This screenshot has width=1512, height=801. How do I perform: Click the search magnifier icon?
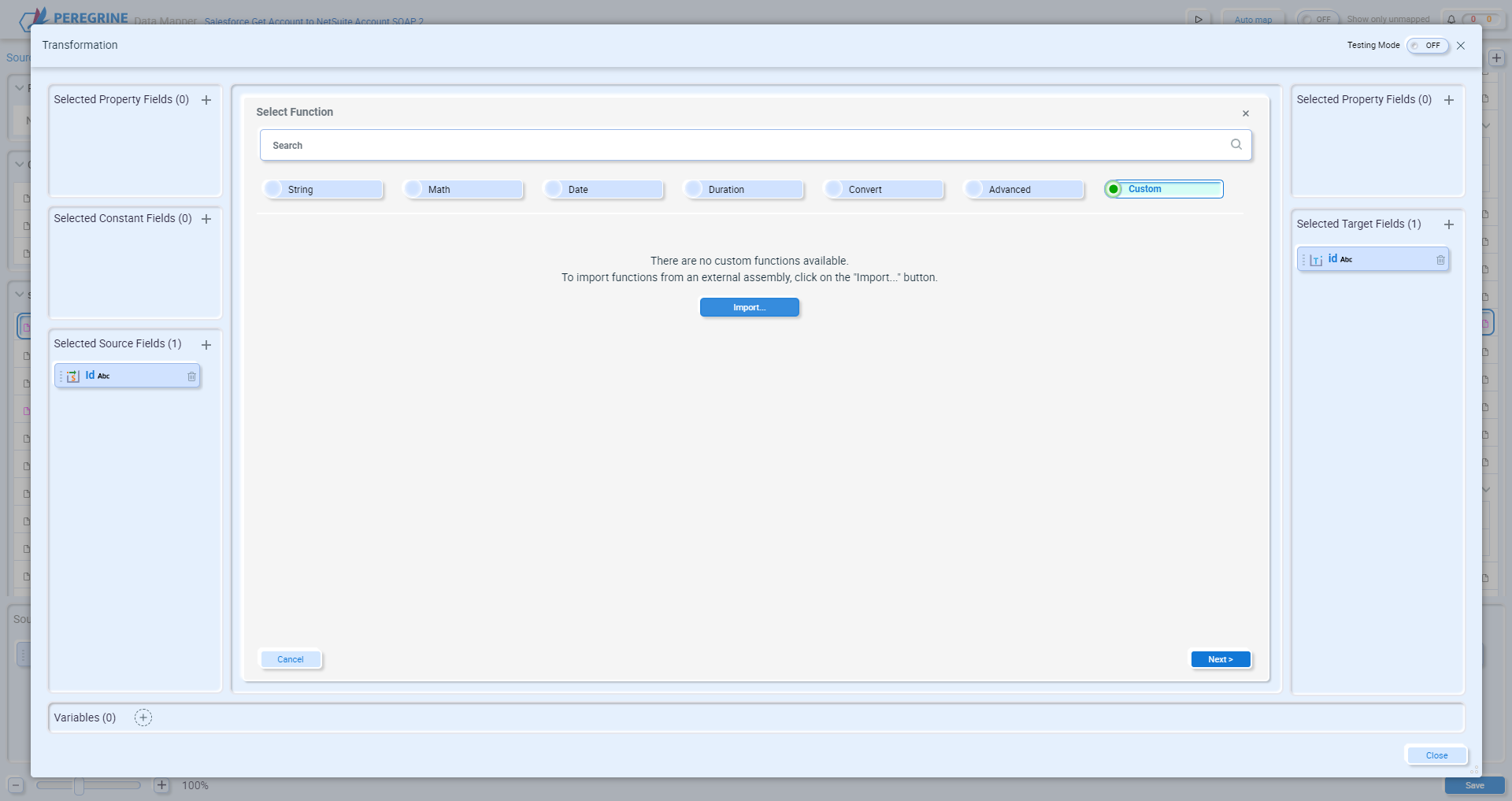(1236, 144)
